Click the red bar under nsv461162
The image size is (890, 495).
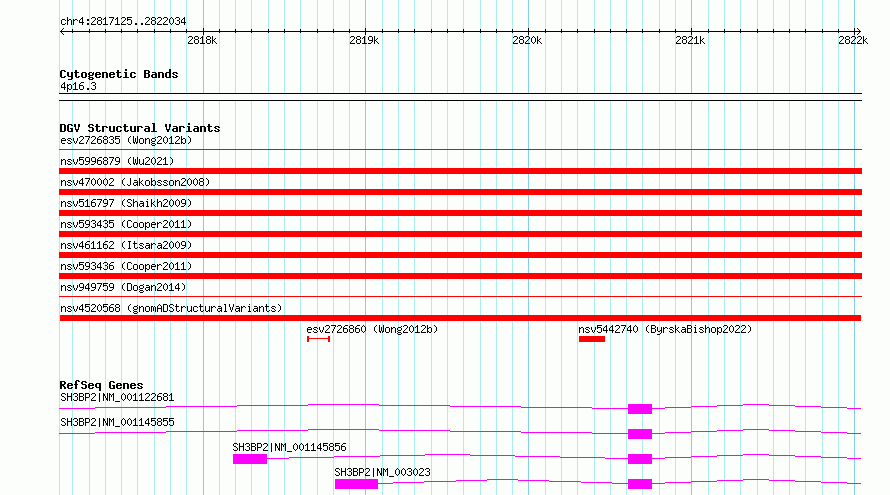click(460, 255)
